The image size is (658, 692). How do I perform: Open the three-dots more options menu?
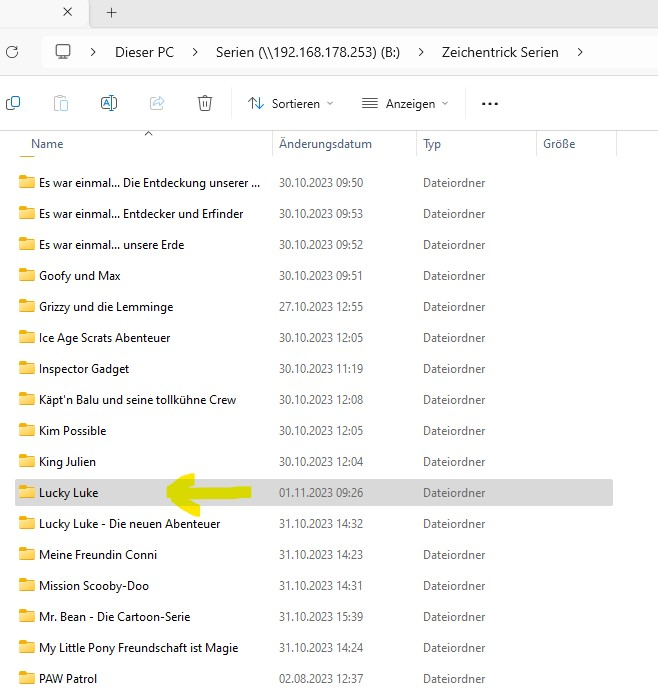tap(490, 104)
